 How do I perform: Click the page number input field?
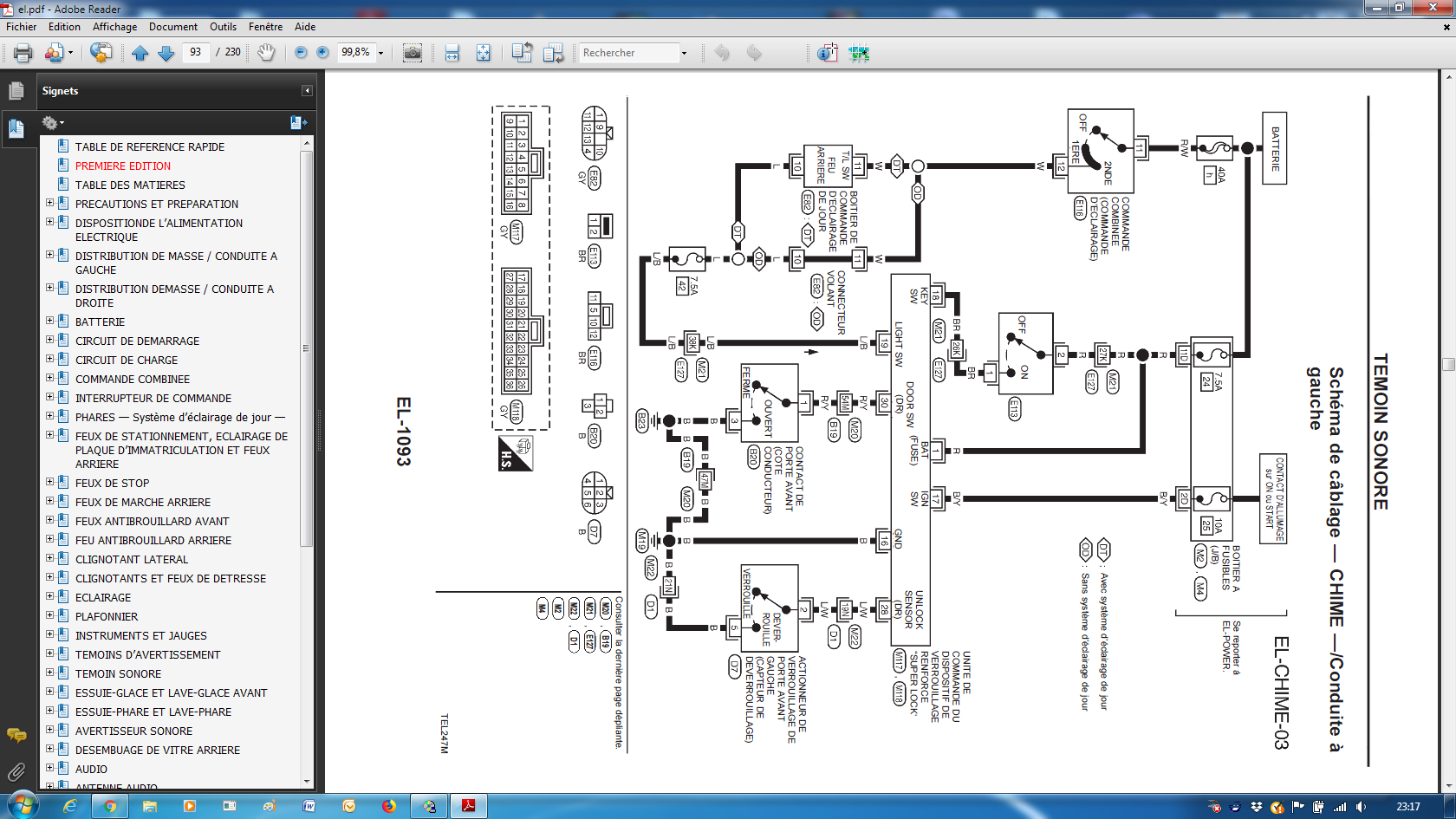tap(196, 52)
